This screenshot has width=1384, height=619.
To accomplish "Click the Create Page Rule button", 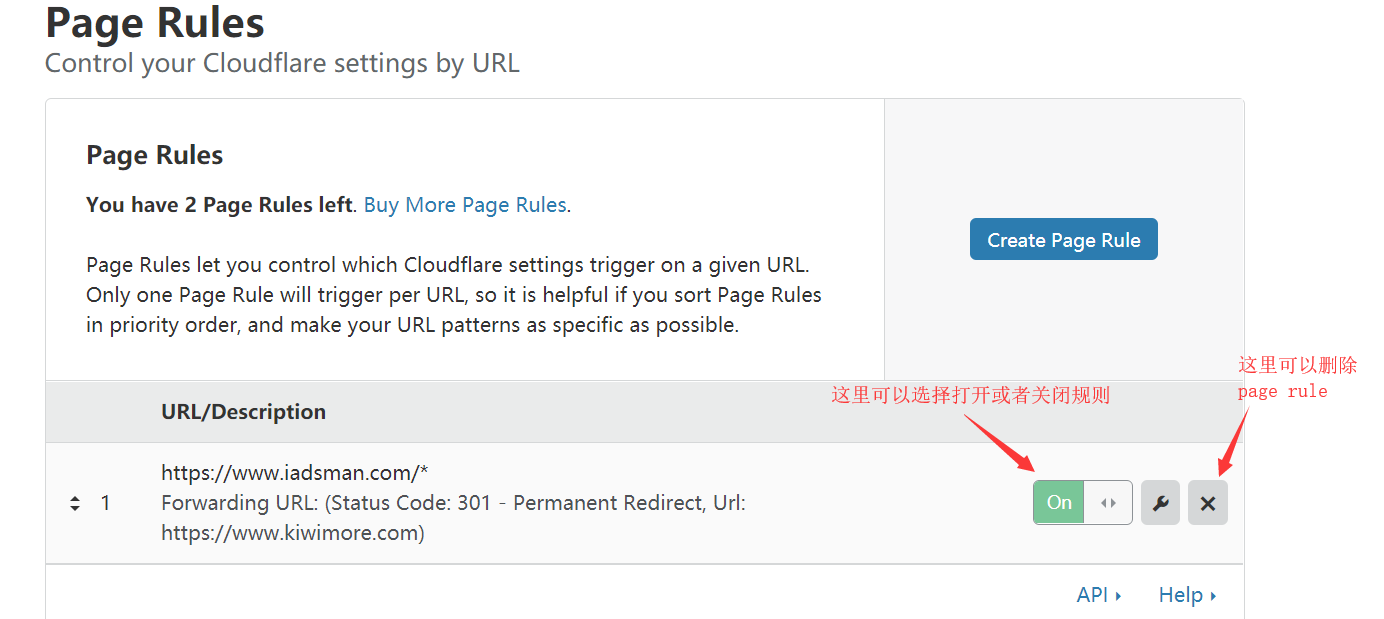I will click(x=1063, y=239).
